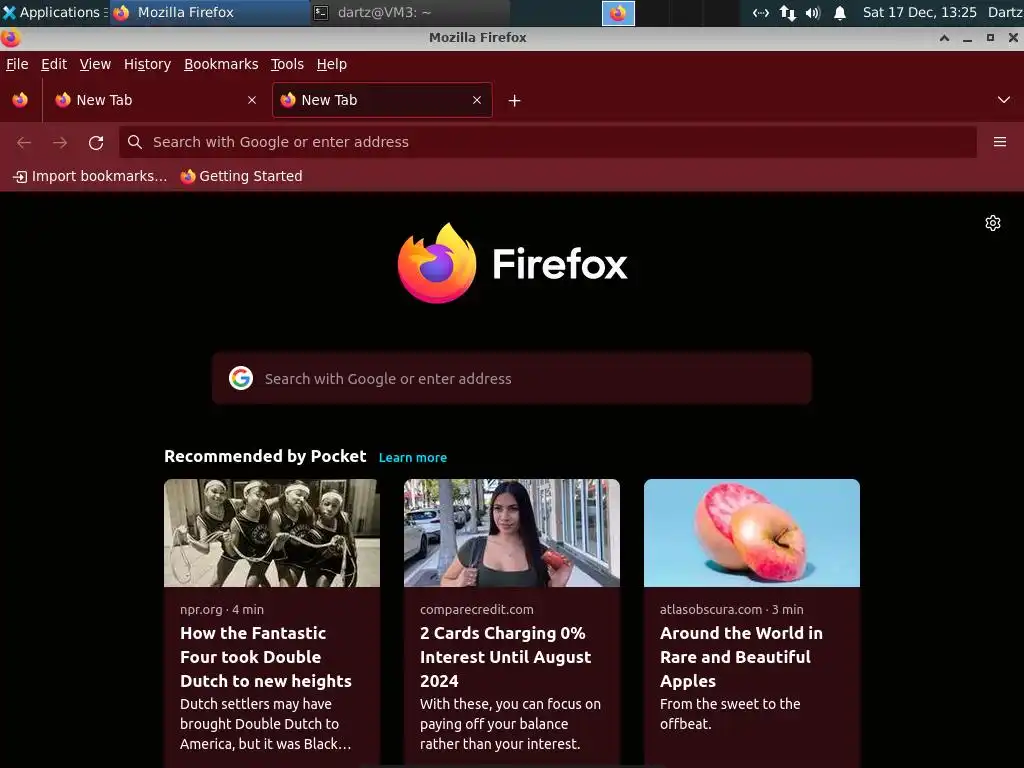This screenshot has width=1024, height=768.
Task: Open Double Dutch story thumbnail image
Action: (x=272, y=533)
